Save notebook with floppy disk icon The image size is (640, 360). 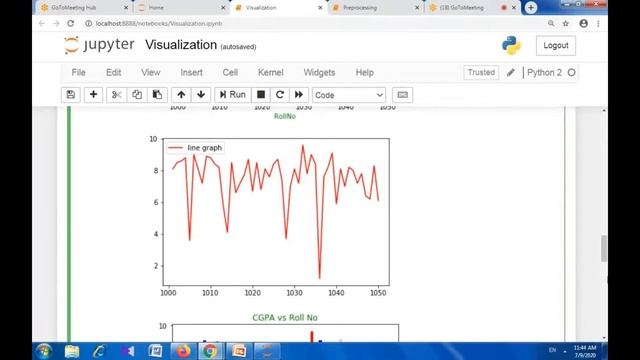click(71, 95)
